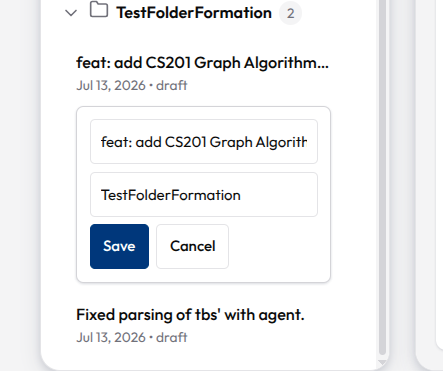Click the Jul 13, 2026 date under feat entry
Screen dimensions: 443x371
[111, 85]
